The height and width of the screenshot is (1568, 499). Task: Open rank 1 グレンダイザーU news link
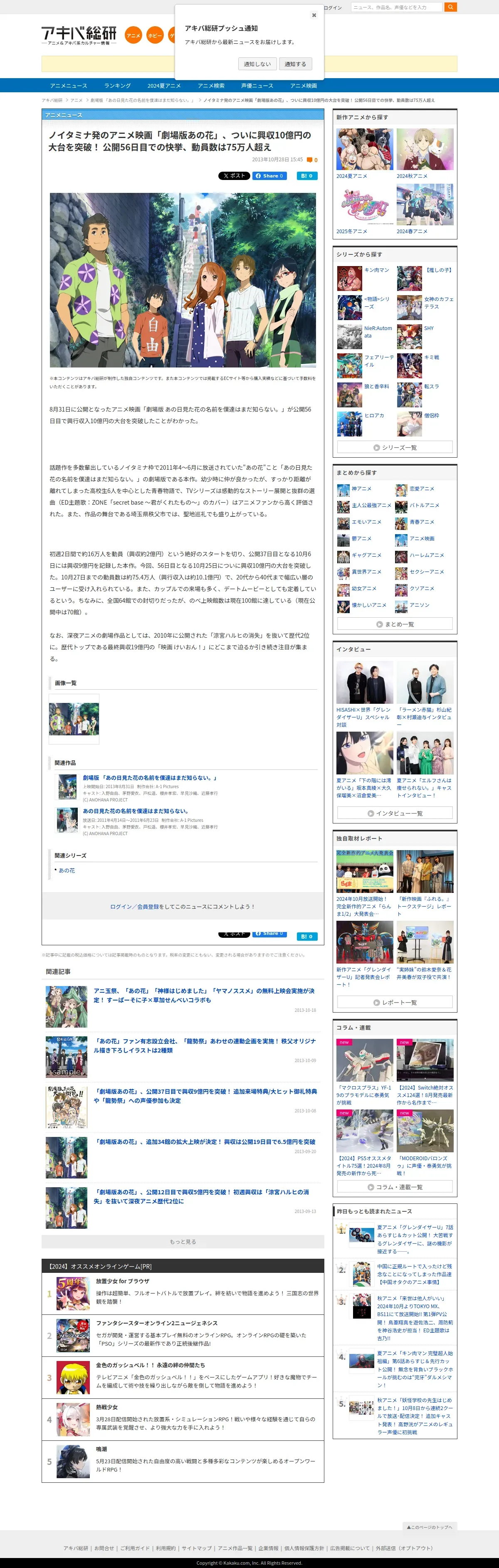tap(415, 1239)
